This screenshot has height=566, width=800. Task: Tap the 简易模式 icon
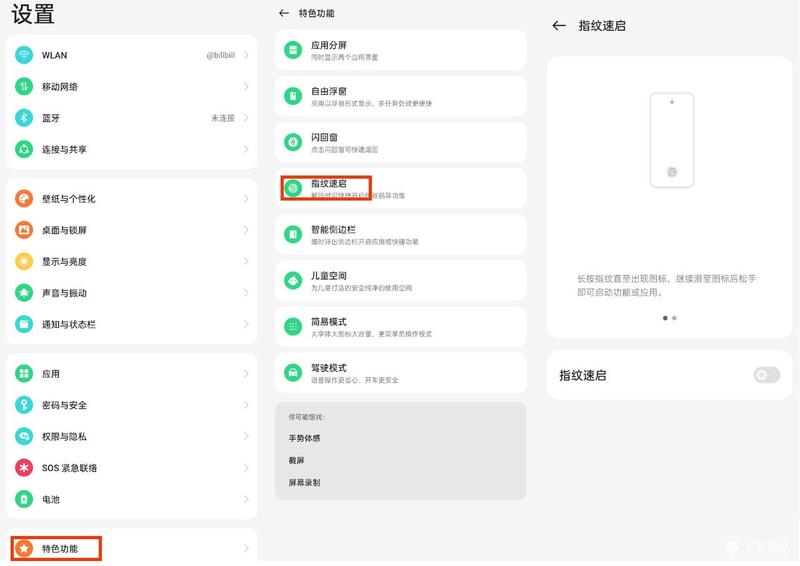pyautogui.click(x=293, y=327)
